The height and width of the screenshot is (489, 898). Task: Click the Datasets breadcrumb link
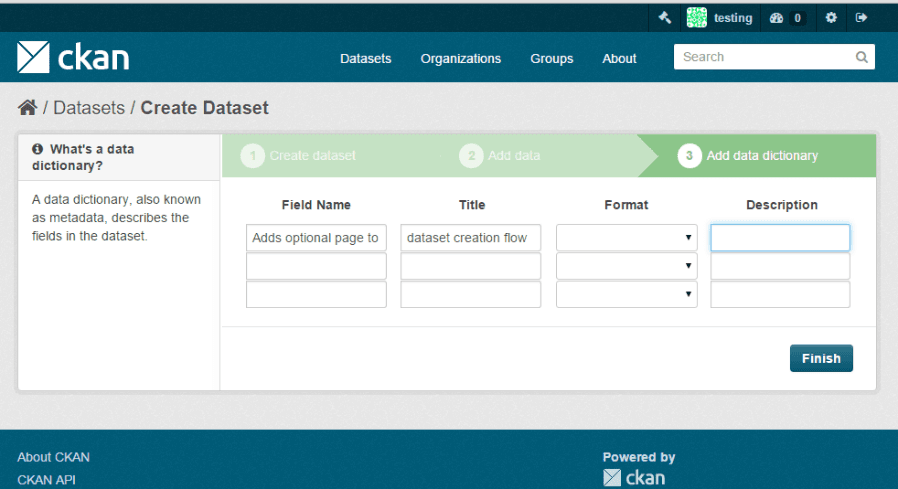pos(89,108)
